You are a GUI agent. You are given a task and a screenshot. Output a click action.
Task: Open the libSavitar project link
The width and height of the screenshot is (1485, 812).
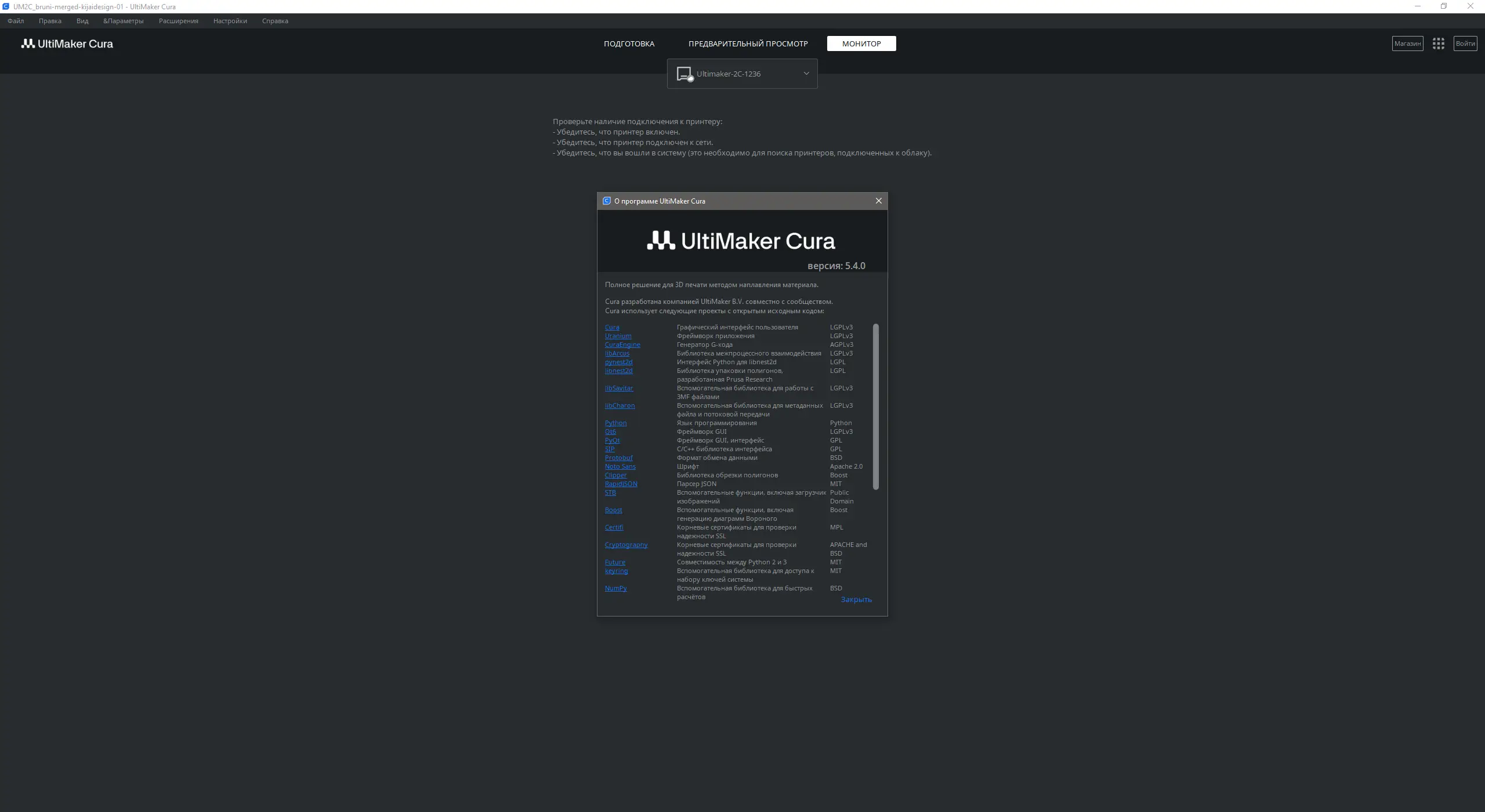click(618, 388)
